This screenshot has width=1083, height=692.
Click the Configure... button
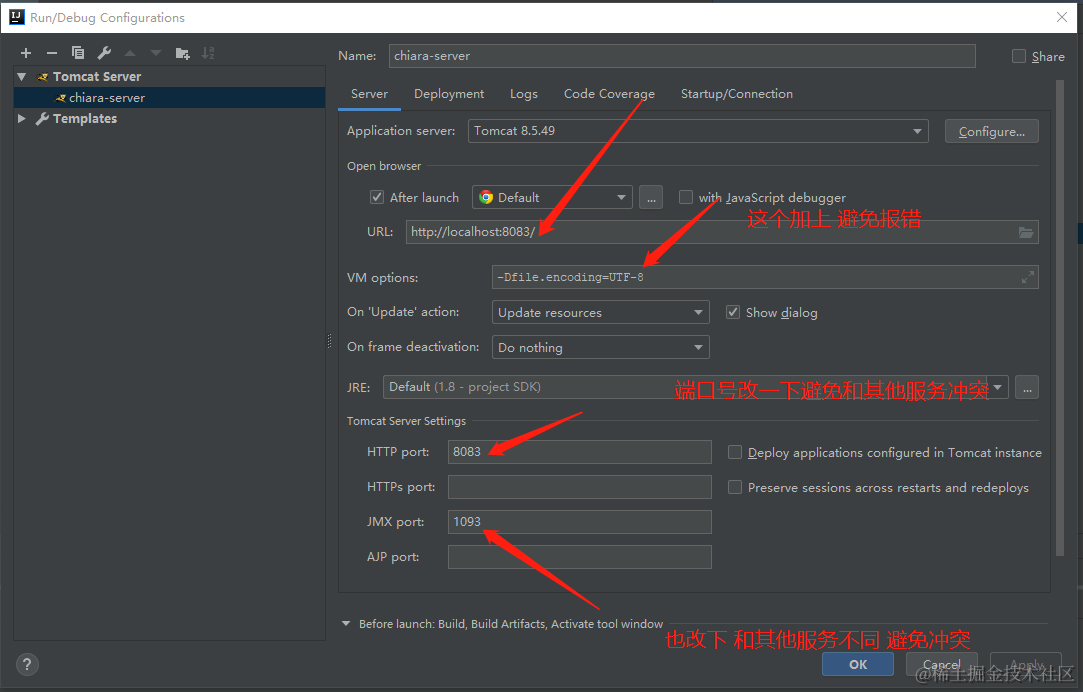tap(991, 131)
